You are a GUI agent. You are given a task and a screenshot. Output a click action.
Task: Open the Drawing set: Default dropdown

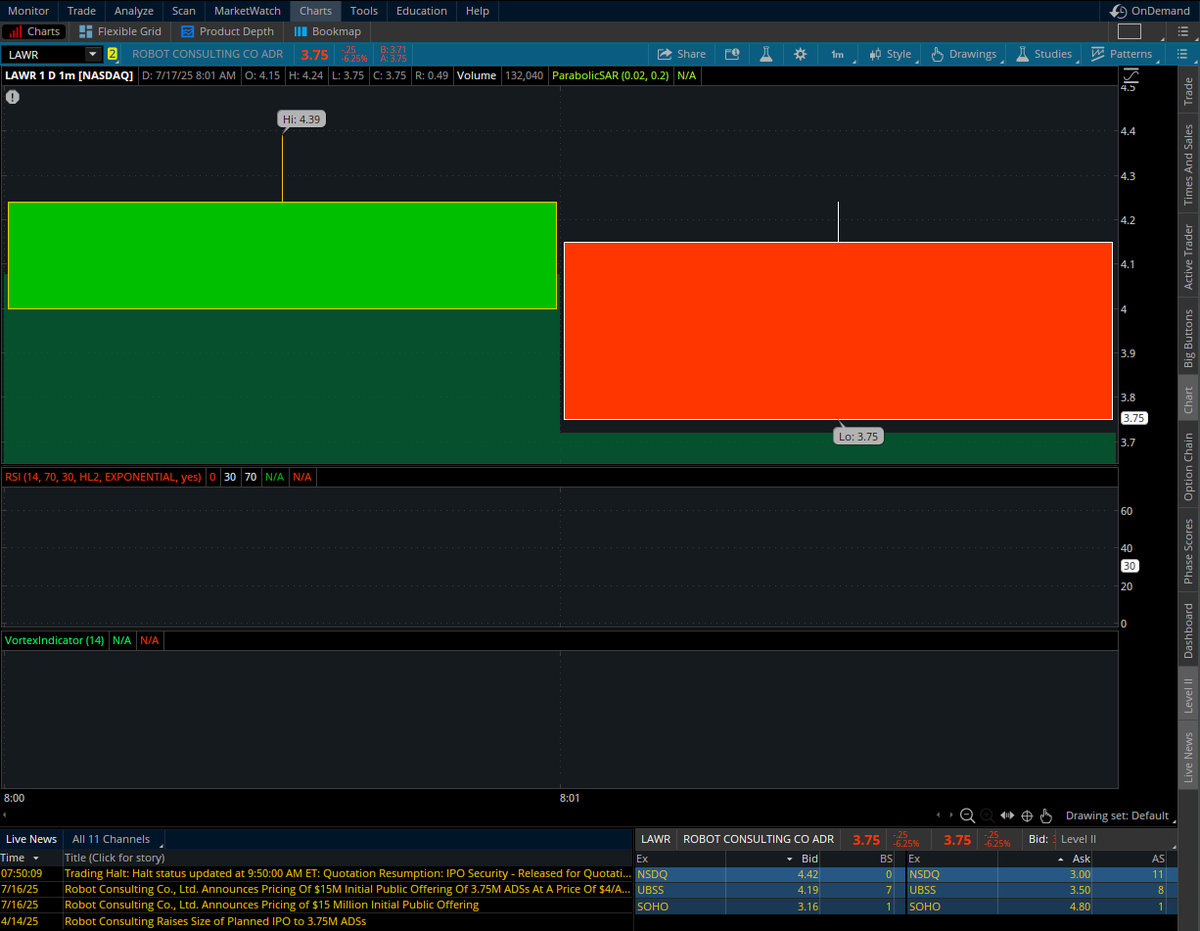[x=1121, y=816]
